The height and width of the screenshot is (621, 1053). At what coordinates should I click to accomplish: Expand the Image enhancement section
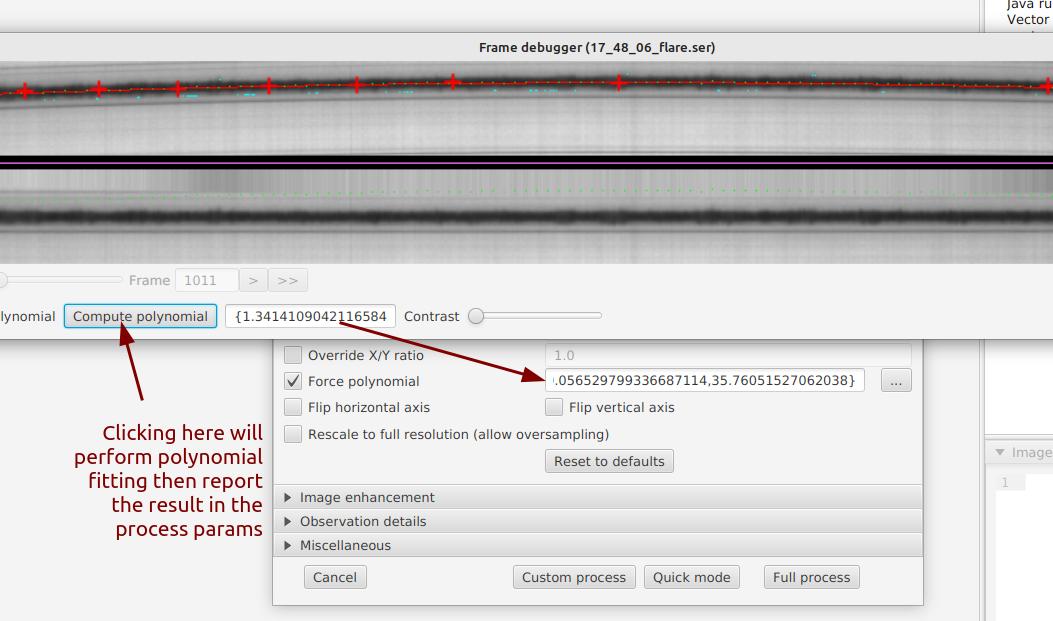click(x=367, y=497)
